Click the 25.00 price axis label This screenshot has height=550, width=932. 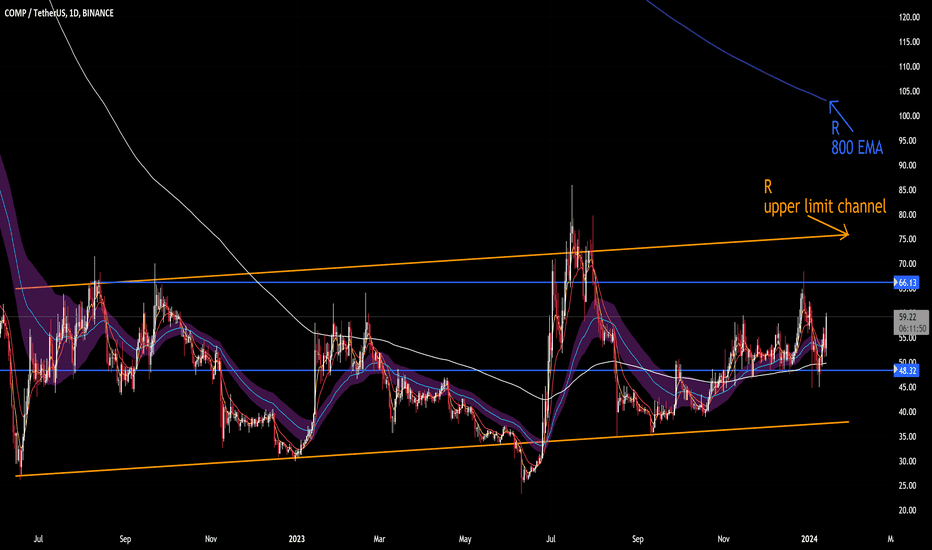908,486
